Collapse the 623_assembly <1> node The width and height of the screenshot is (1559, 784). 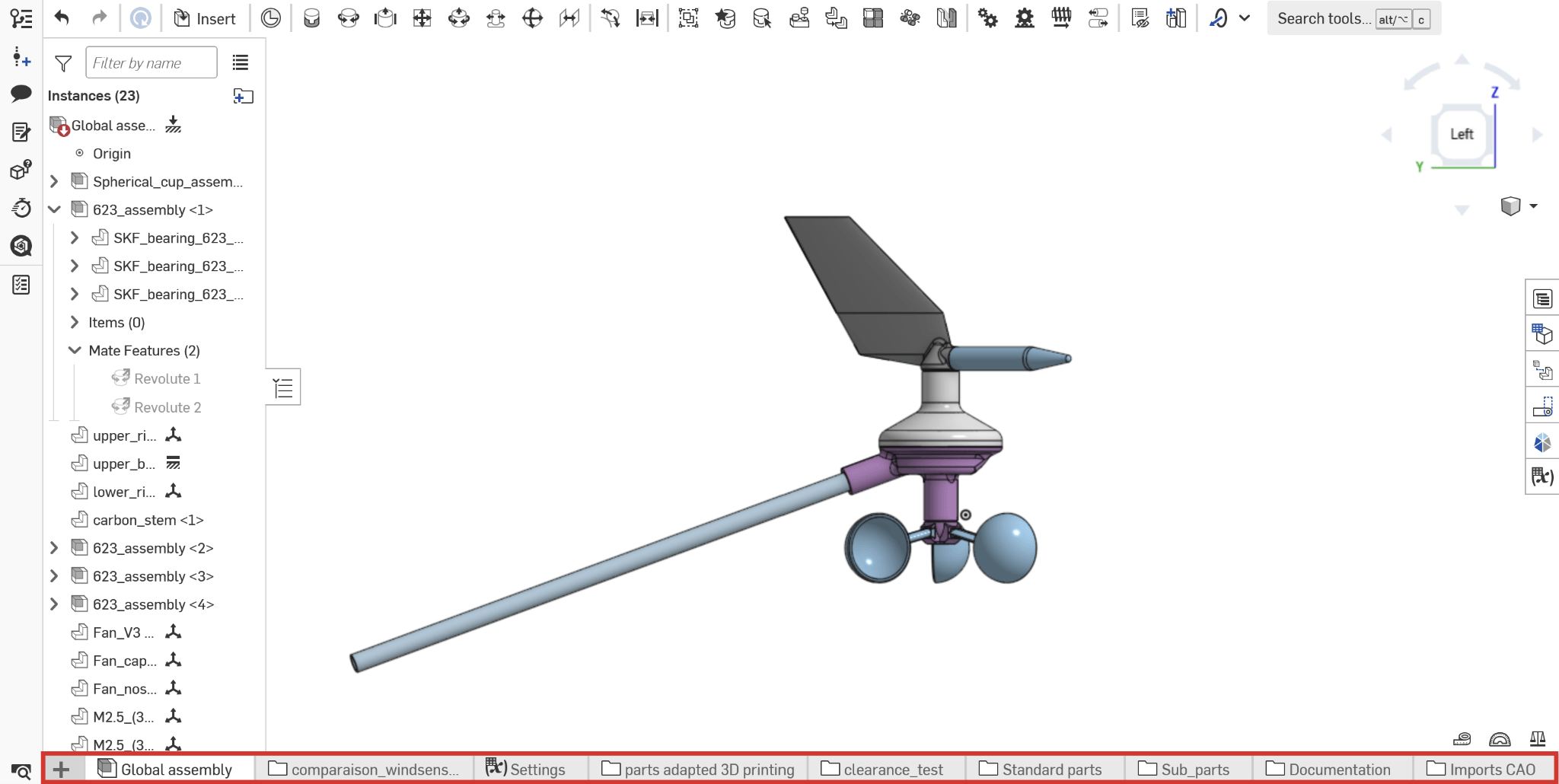coord(54,210)
